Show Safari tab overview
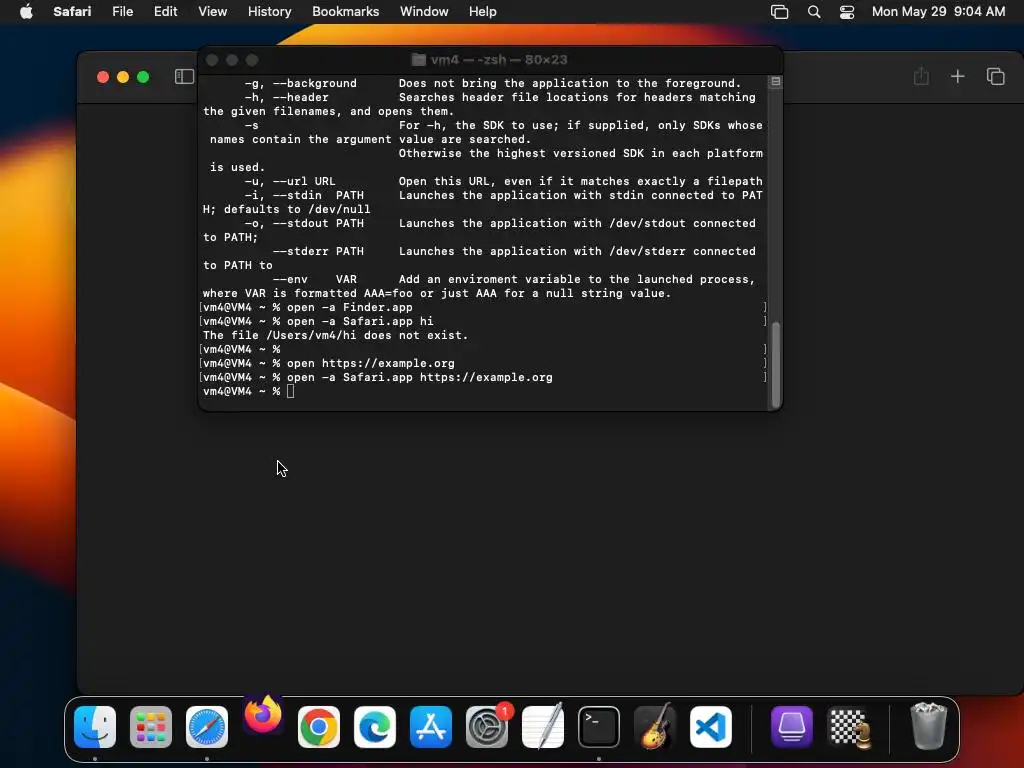1024x768 pixels. 995,76
